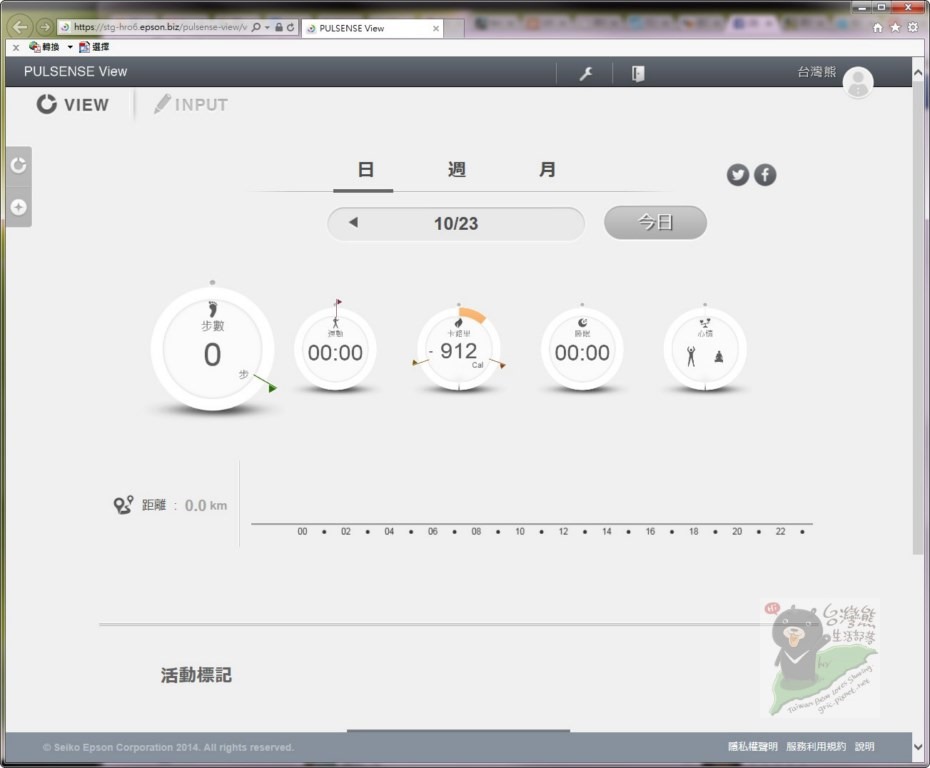Screen dimensions: 930x768
Task: Select the mood 心情 dial
Action: point(705,349)
